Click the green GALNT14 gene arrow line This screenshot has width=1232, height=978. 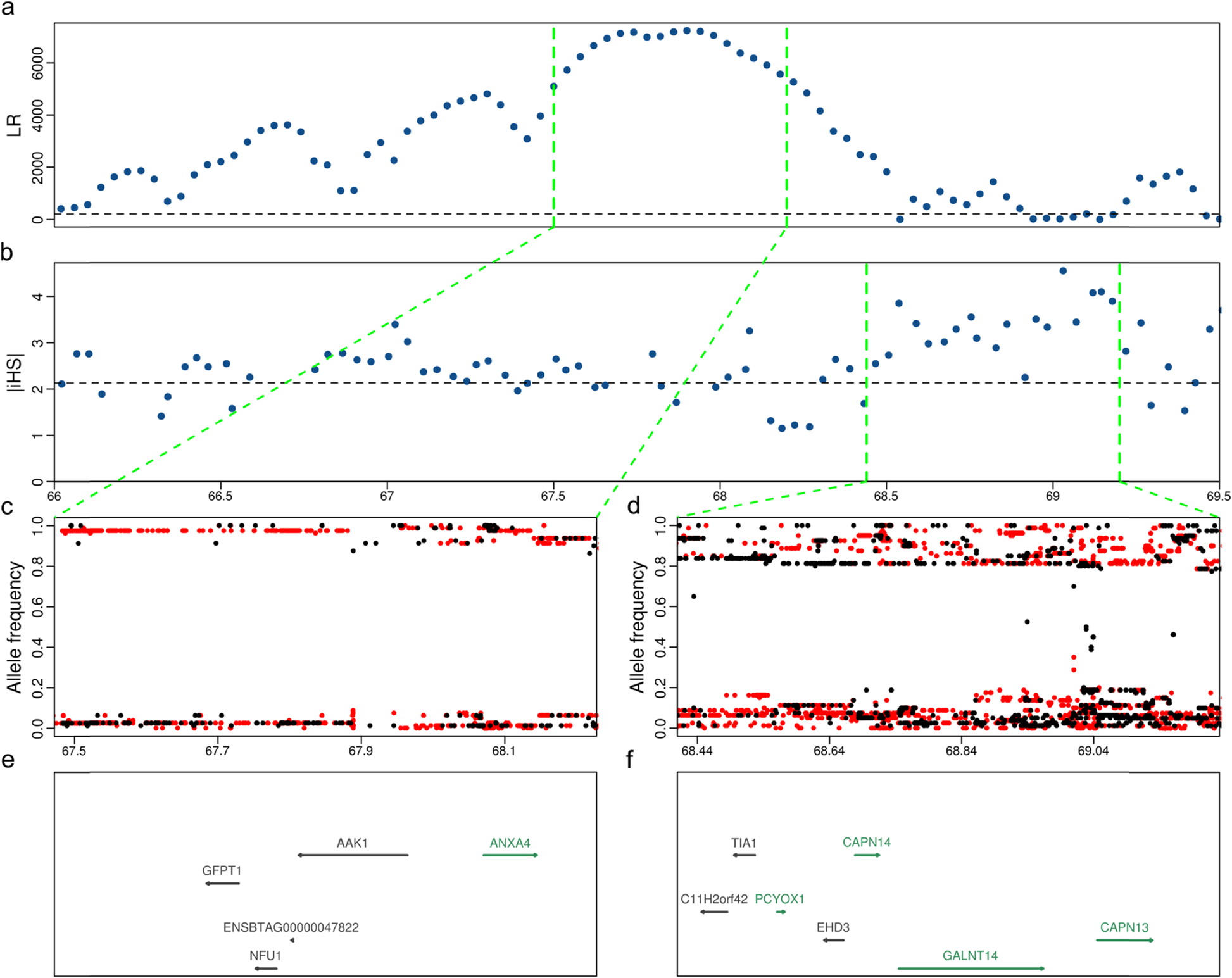coord(971,969)
